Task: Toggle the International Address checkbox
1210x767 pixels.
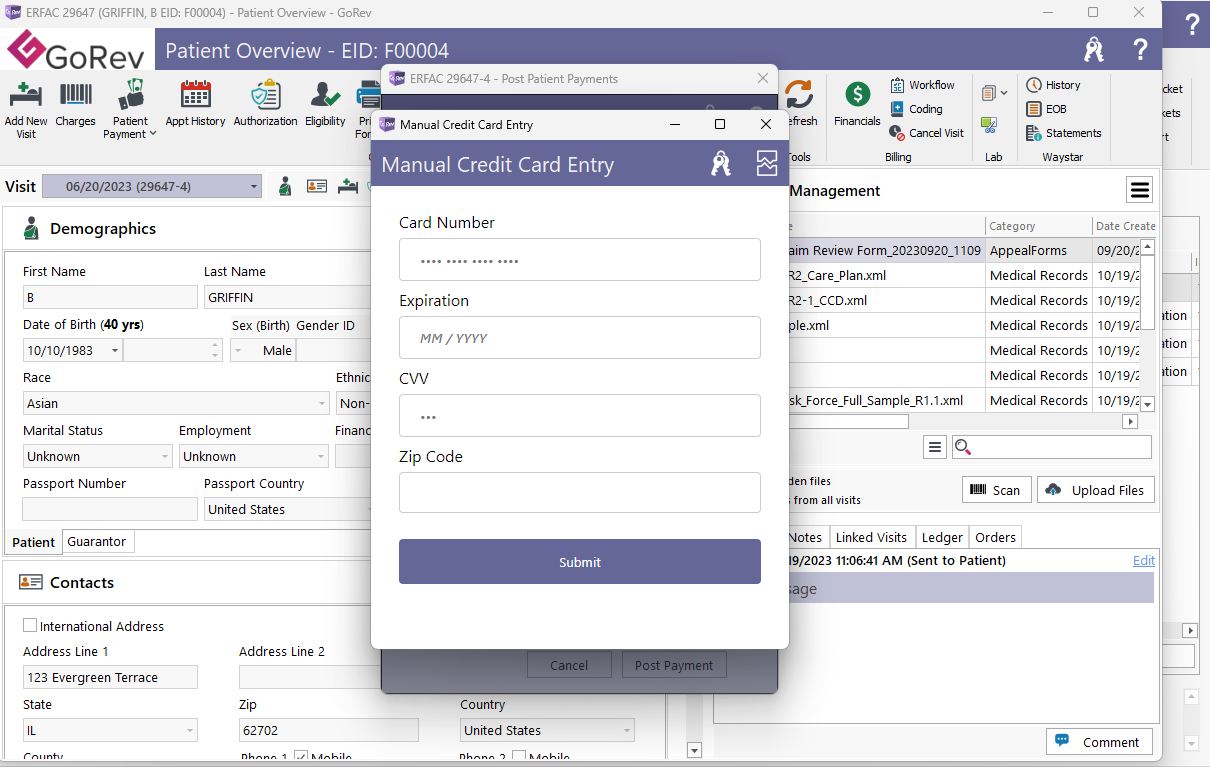Action: point(31,626)
